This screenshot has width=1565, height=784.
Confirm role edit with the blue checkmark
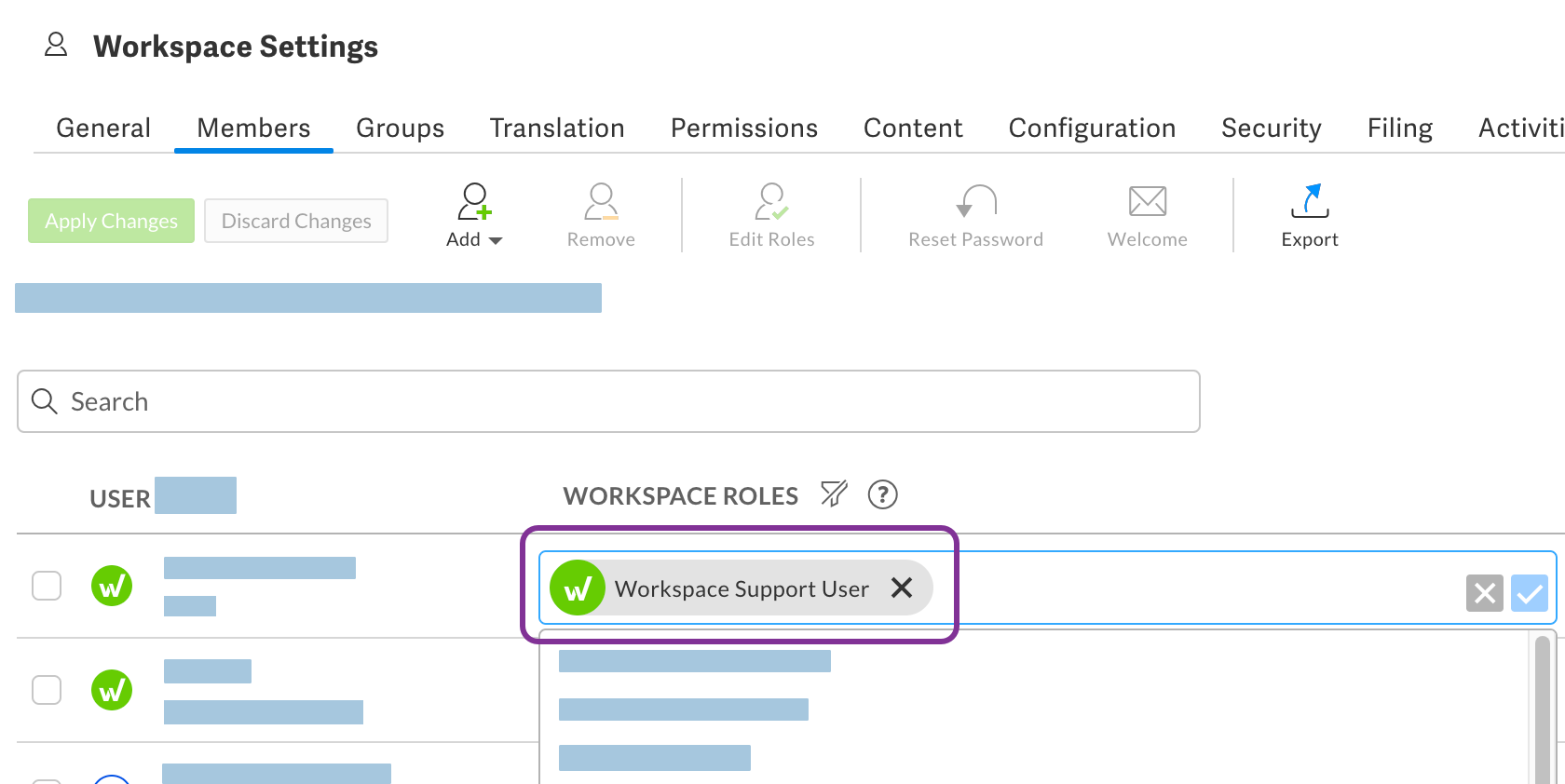click(1530, 592)
